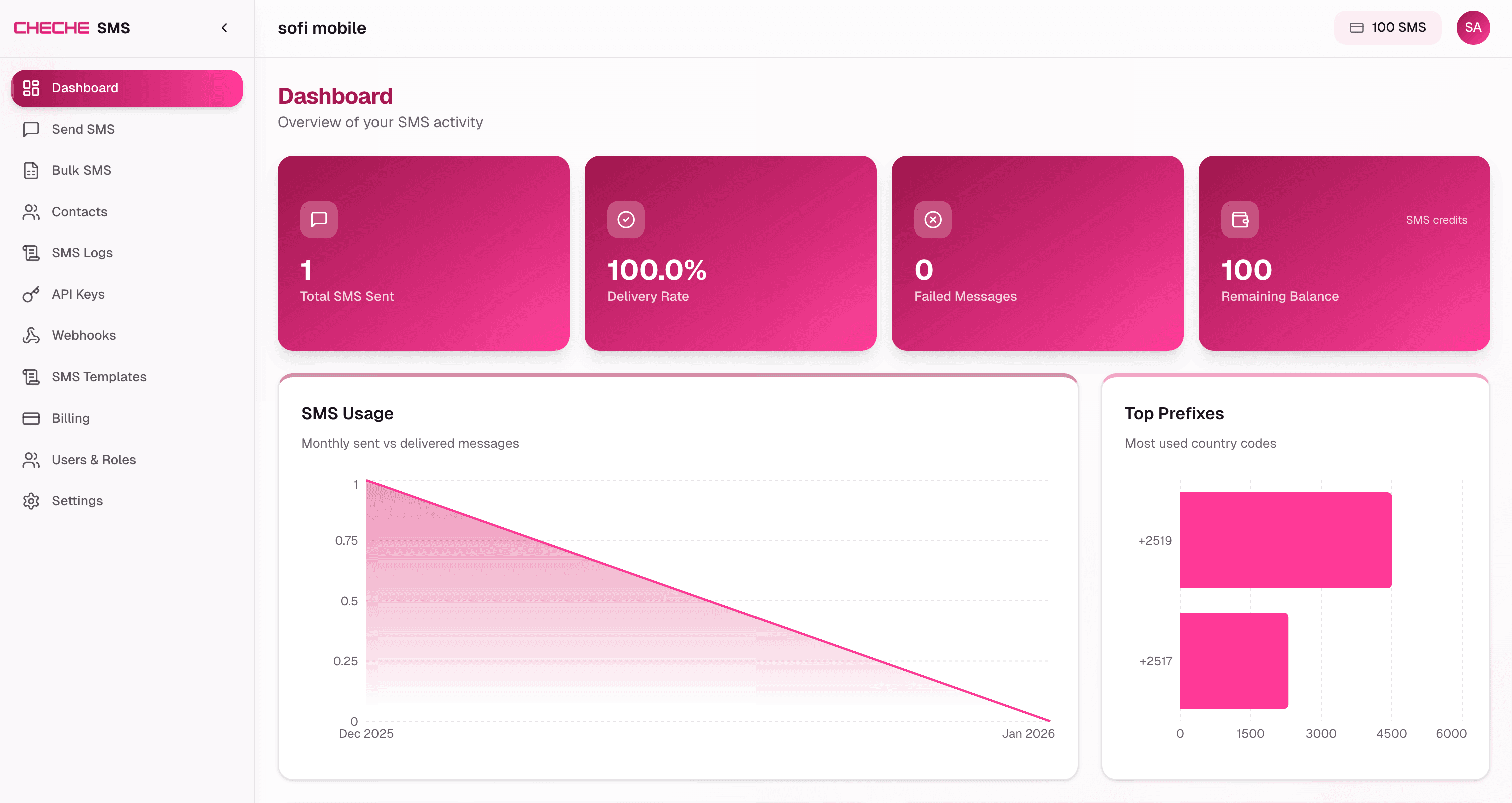Click the Billing card icon
Viewport: 1512px width, 803px height.
tap(31, 418)
